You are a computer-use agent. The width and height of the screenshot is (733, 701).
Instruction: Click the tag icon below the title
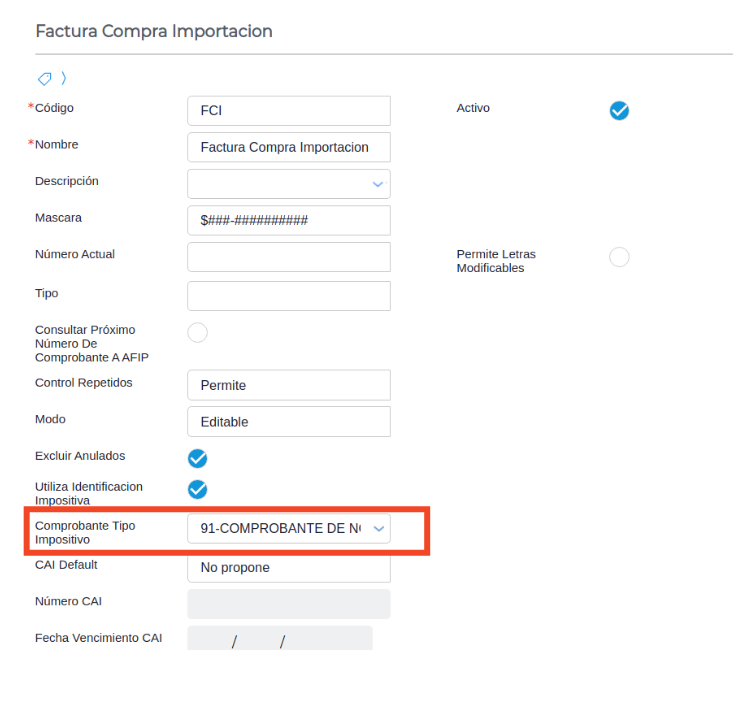pyautogui.click(x=44, y=78)
